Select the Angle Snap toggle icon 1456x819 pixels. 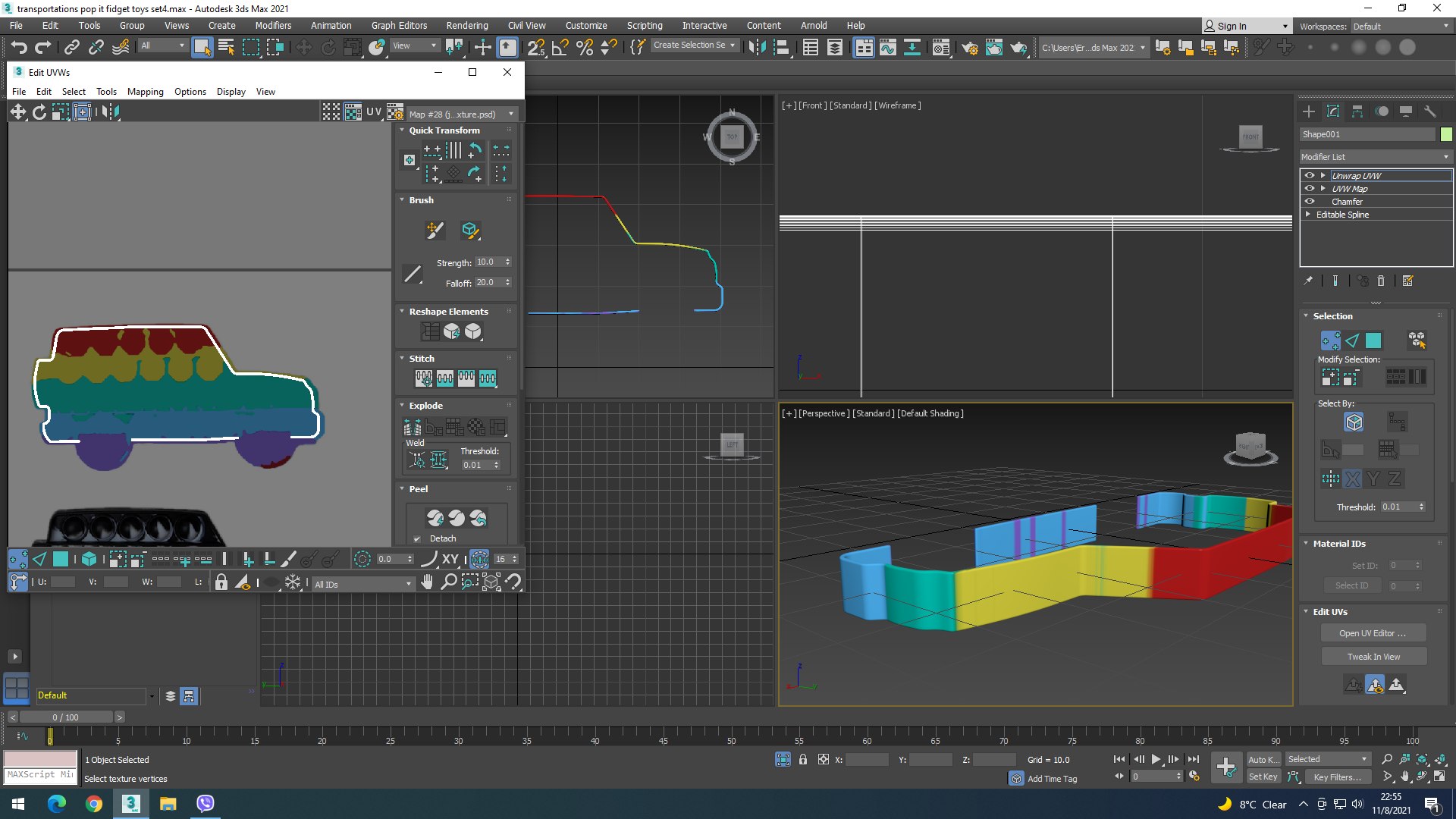click(560, 48)
